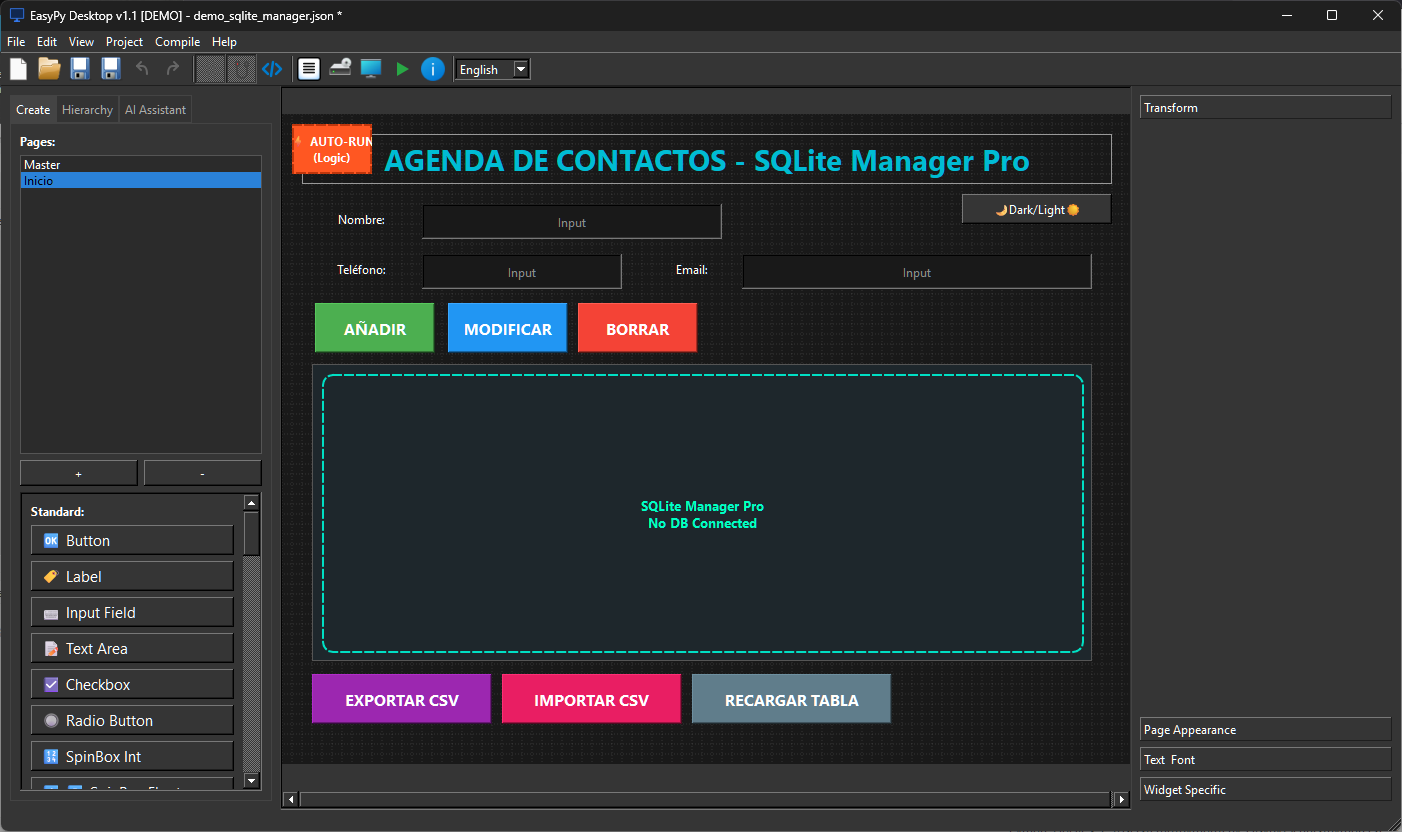Click the Email input field
The width and height of the screenshot is (1402, 832).
917,272
